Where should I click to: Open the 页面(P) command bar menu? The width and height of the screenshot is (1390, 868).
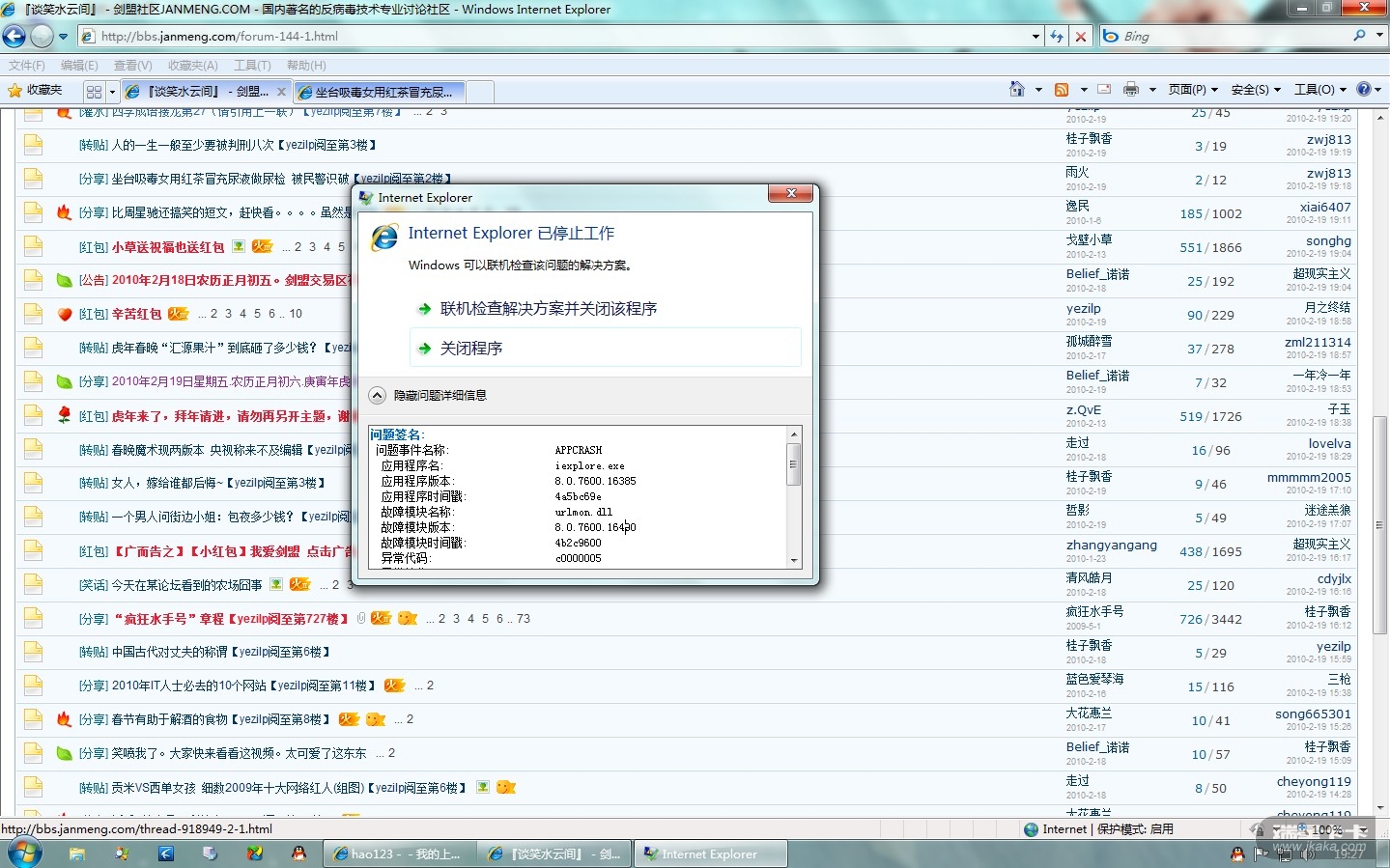pyautogui.click(x=1193, y=90)
